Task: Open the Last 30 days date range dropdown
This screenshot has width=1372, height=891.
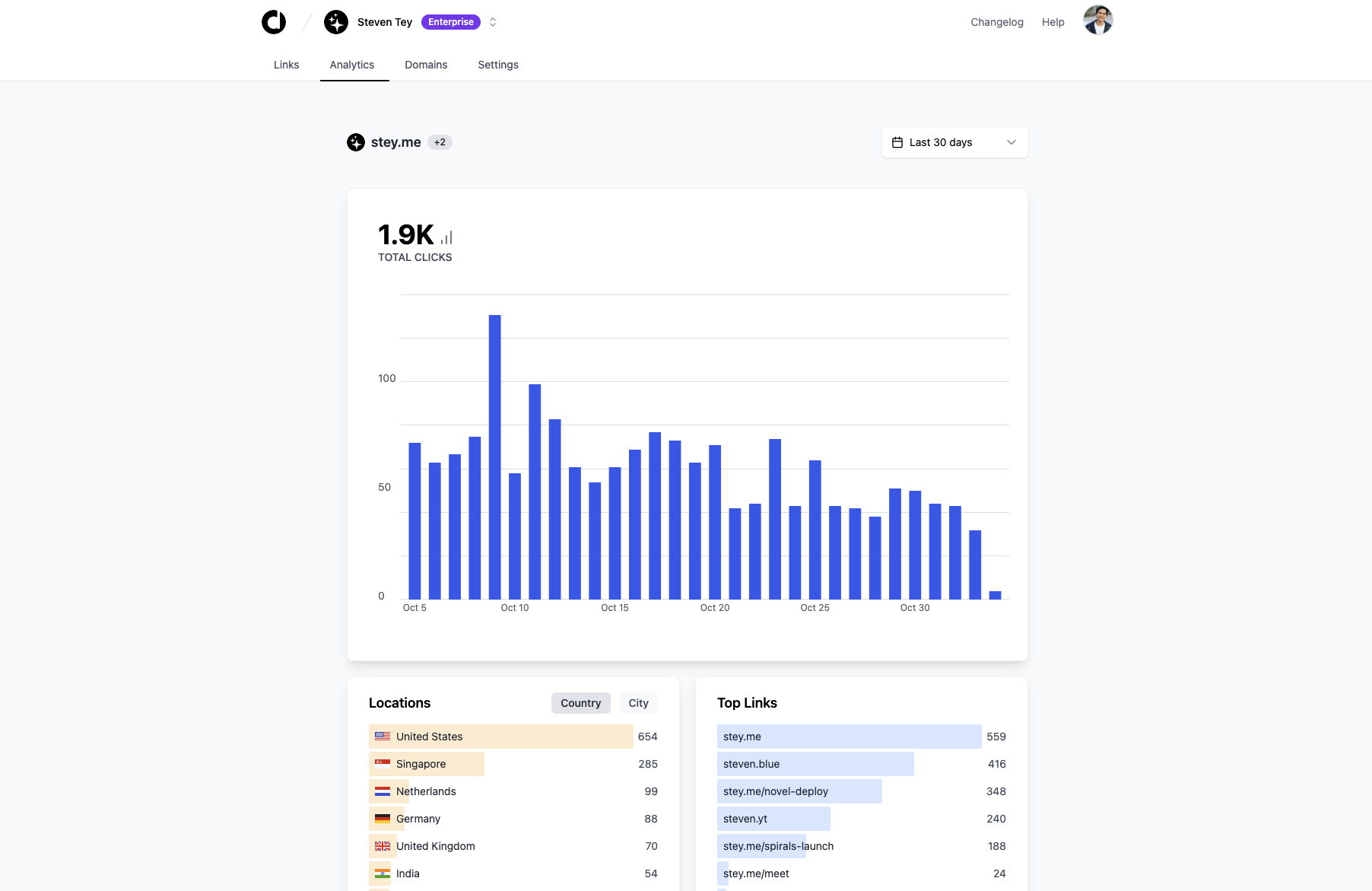Action: 954,142
